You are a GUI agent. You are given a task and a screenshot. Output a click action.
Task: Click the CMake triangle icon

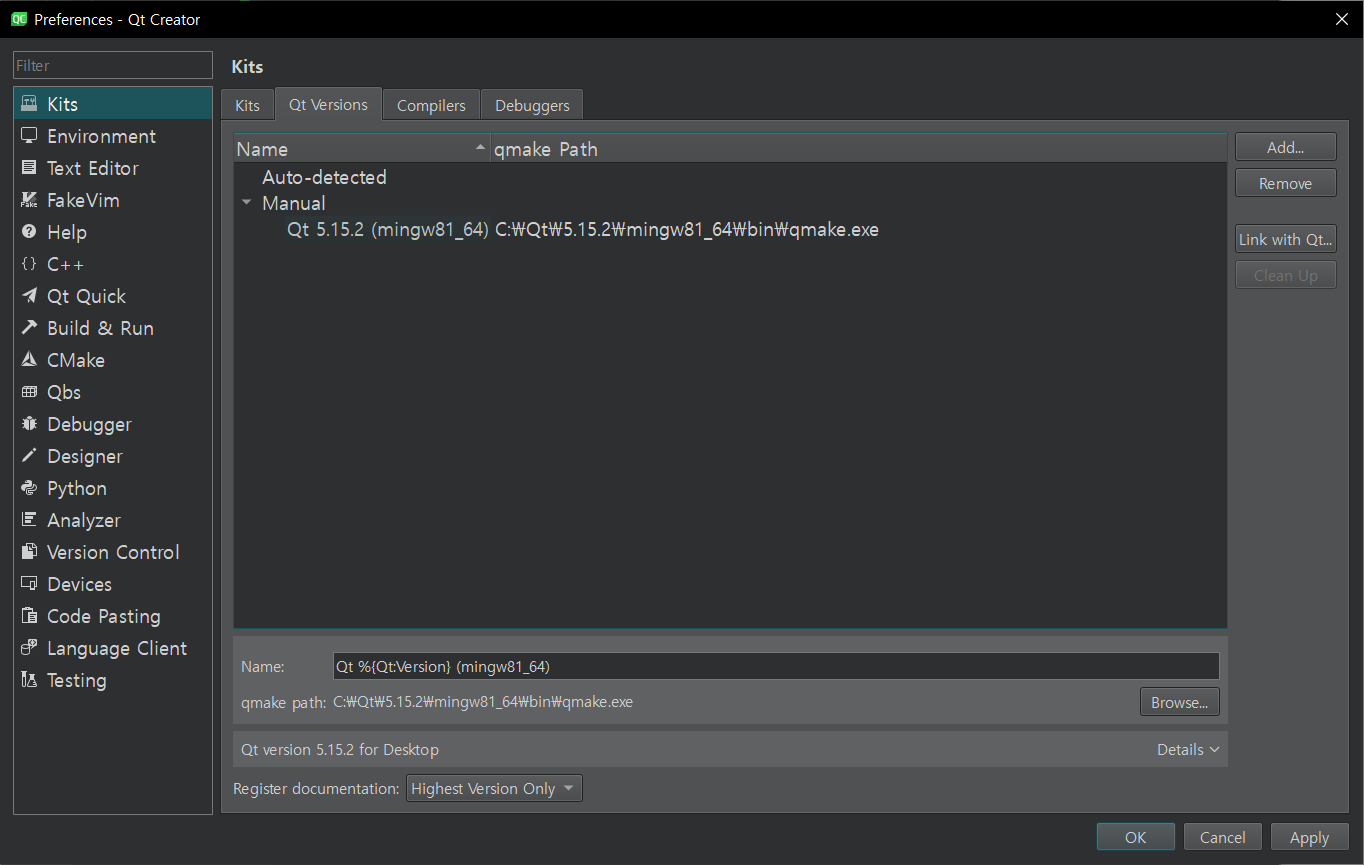(29, 360)
